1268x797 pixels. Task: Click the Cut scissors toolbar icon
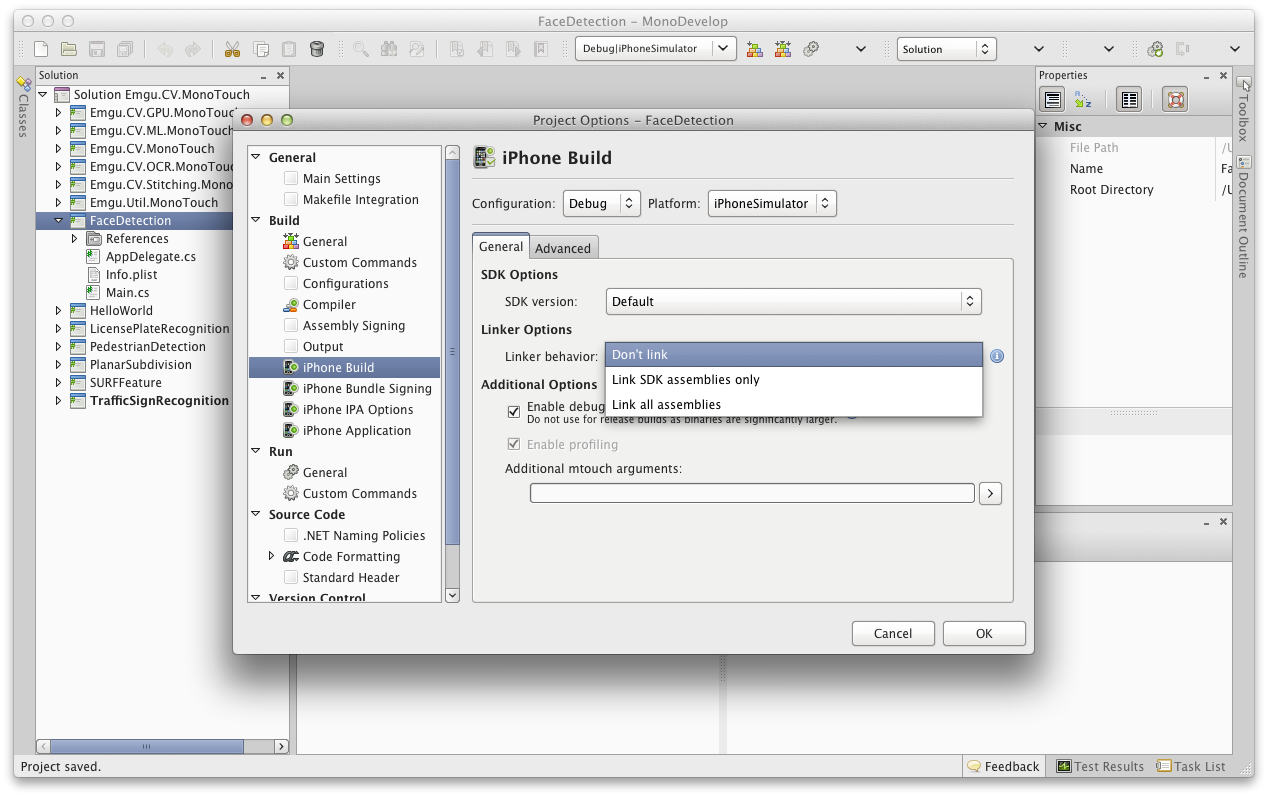[232, 48]
